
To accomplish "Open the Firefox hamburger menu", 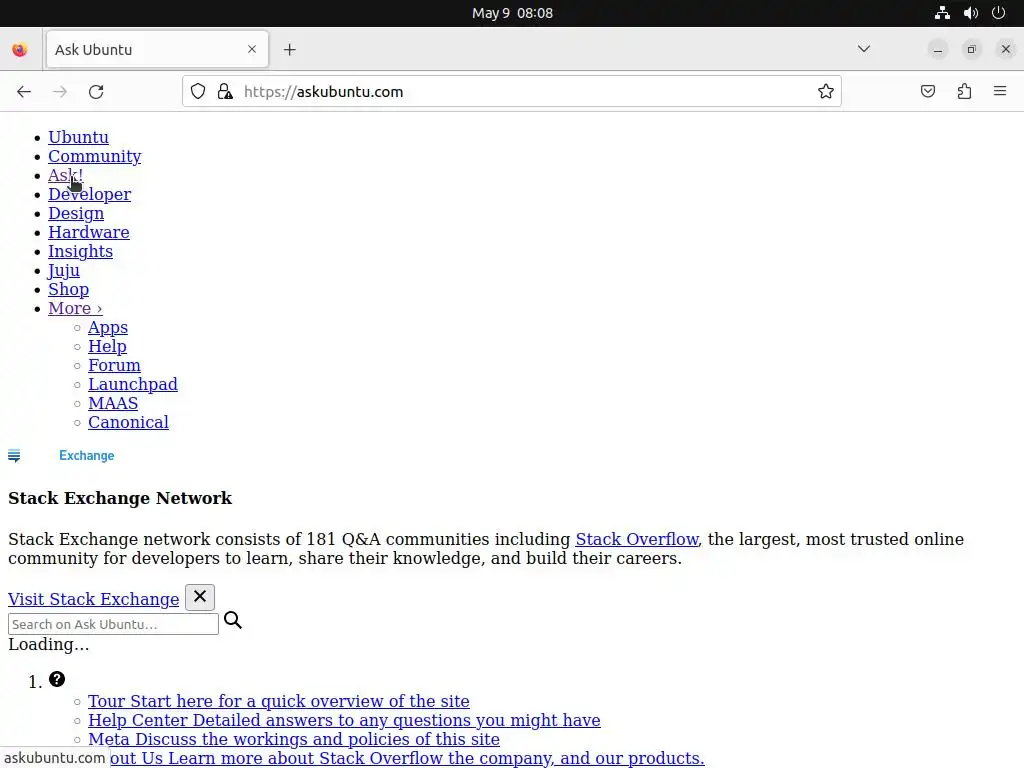I will tap(1000, 91).
